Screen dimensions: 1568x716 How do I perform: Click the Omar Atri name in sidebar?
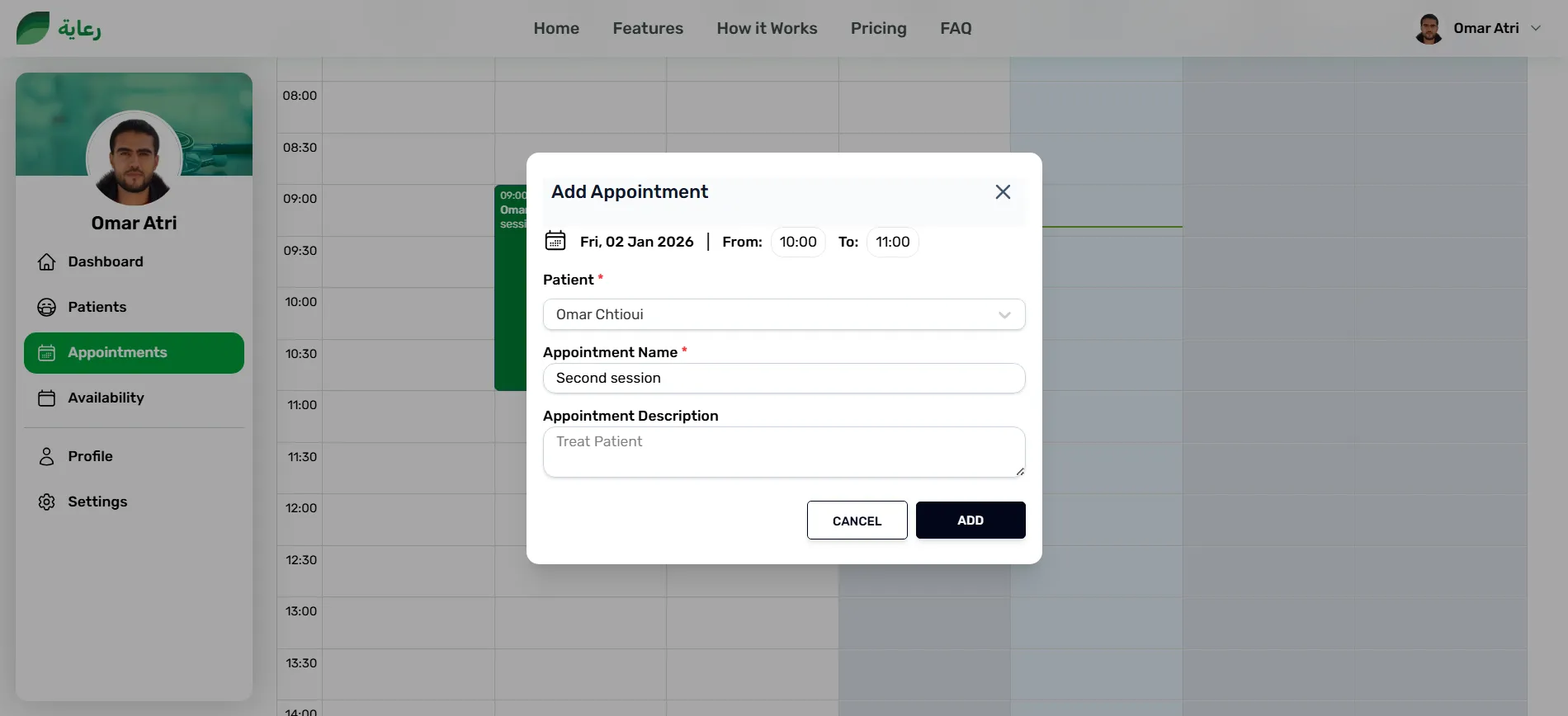[134, 224]
